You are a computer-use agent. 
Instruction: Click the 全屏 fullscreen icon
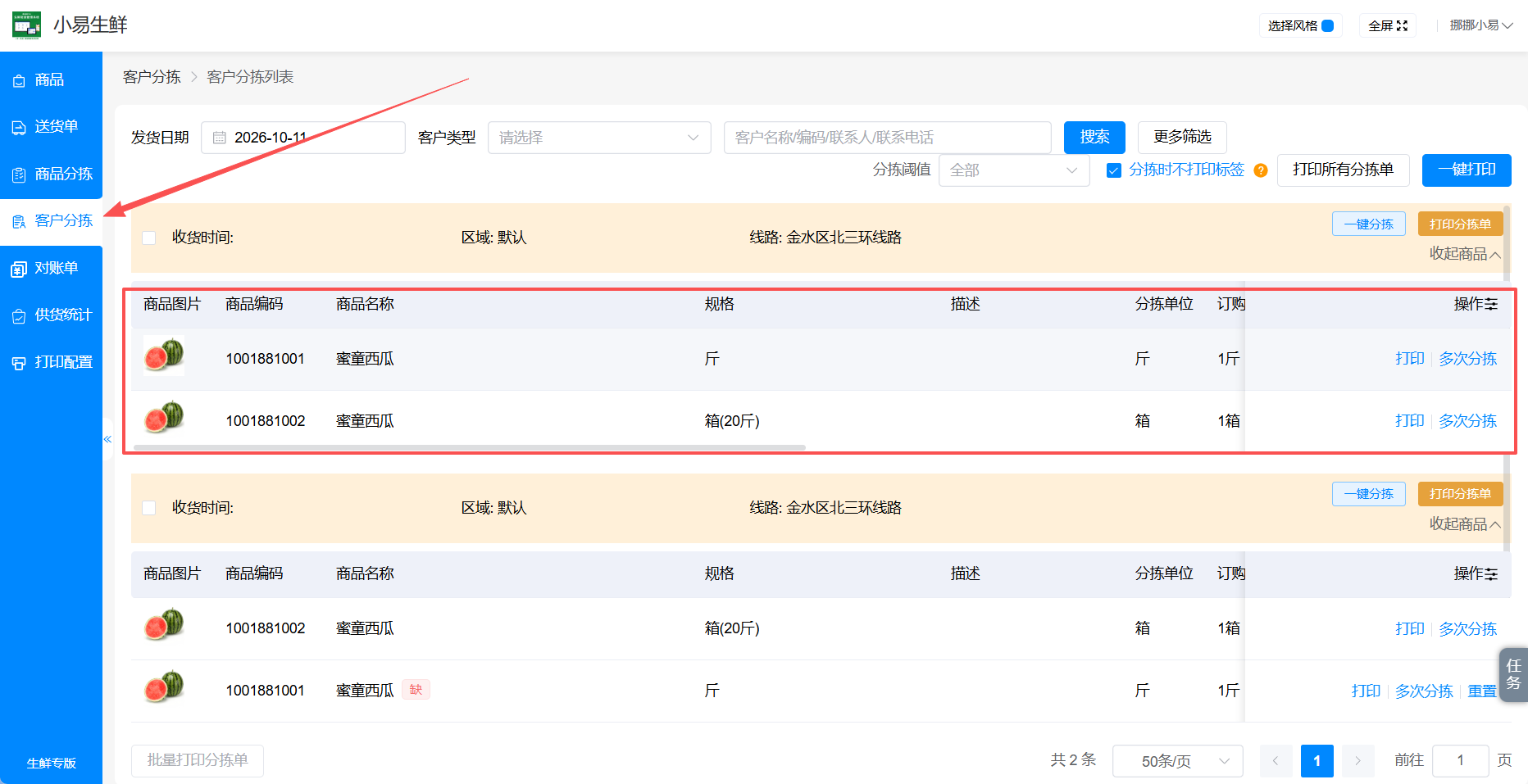1402,25
